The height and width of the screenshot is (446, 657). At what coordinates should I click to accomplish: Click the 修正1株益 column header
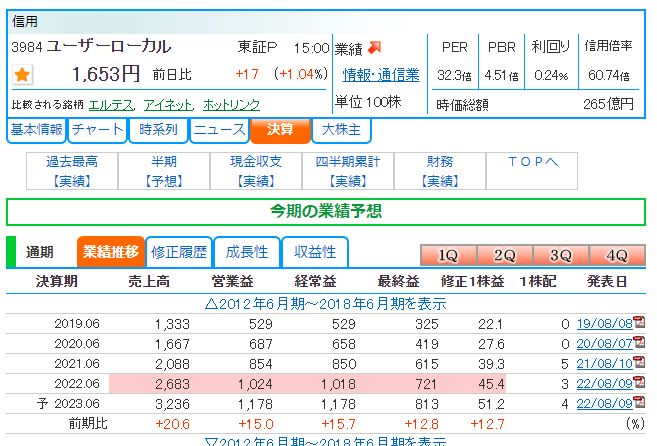click(472, 281)
